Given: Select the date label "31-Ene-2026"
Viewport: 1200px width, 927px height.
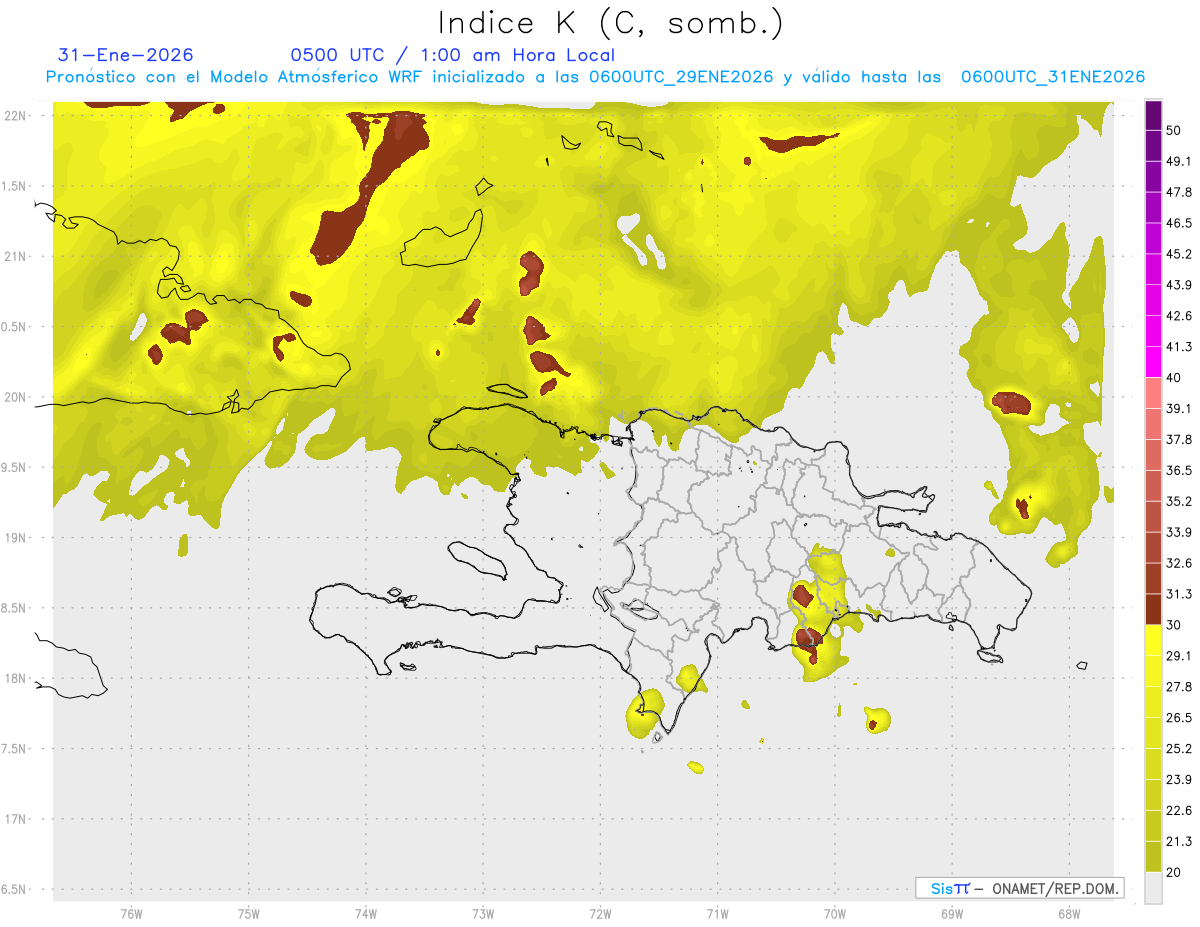Looking at the screenshot, I should click(126, 55).
